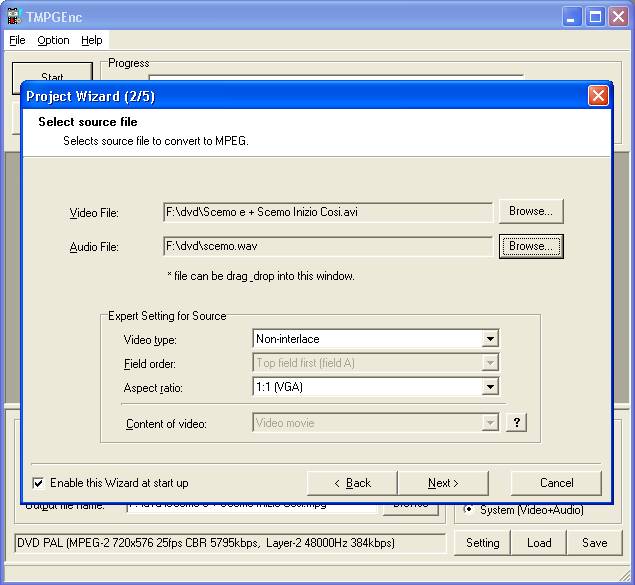635x585 pixels.
Task: Click the Save button in main window
Action: (595, 542)
